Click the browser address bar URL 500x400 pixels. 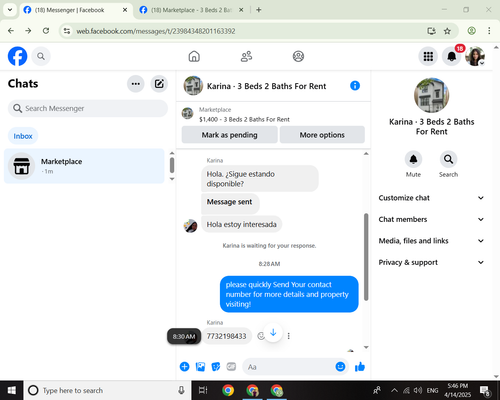[x=156, y=31]
